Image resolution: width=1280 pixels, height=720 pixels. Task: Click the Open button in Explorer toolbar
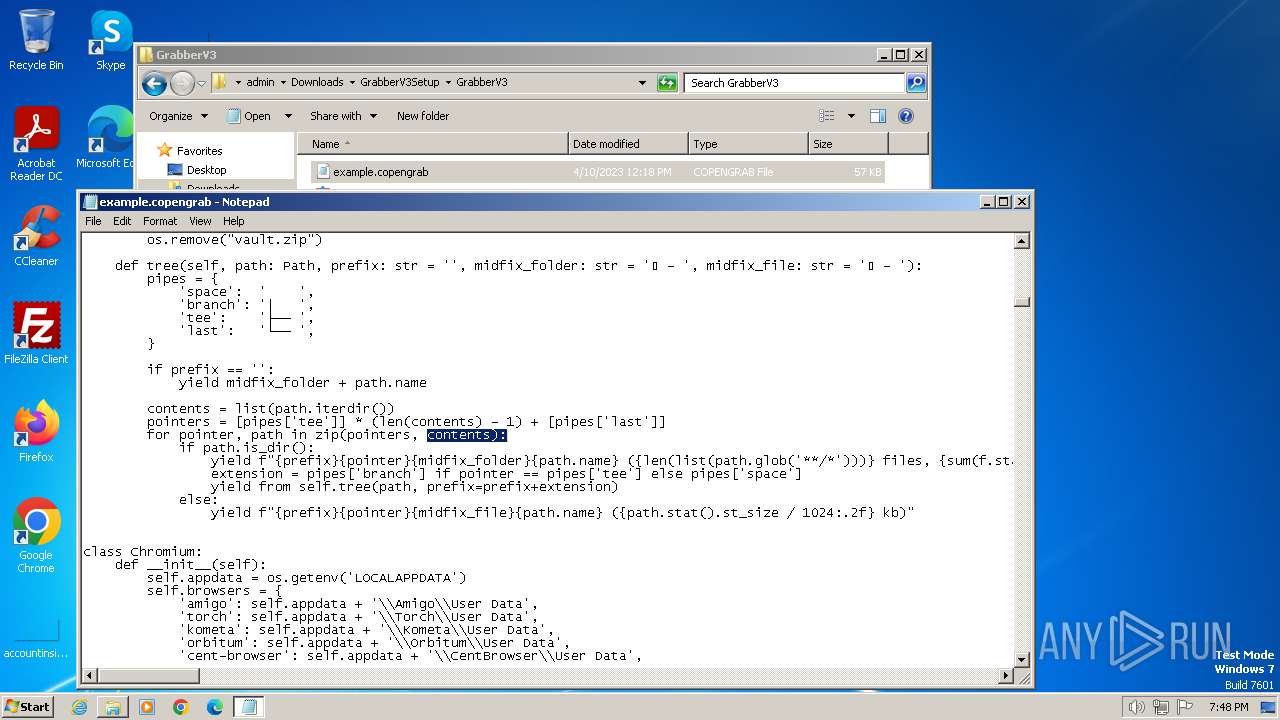tap(249, 116)
